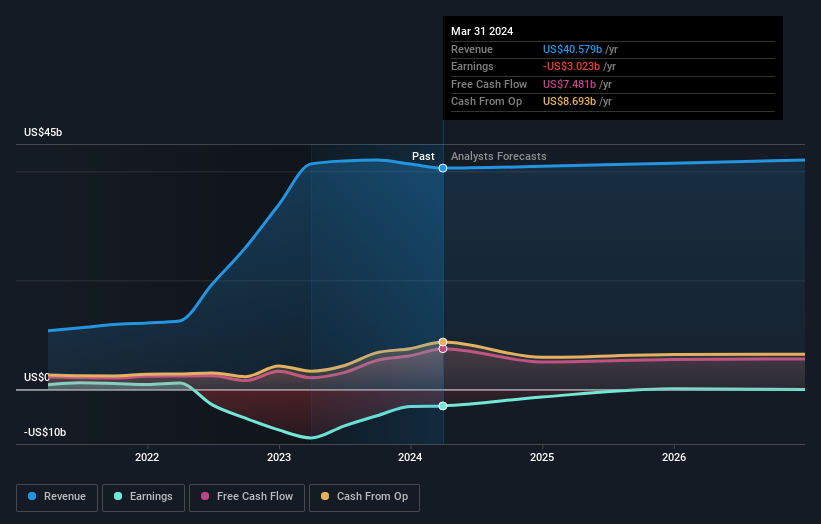
Task: Toggle the Revenue legend series
Action: 57,497
